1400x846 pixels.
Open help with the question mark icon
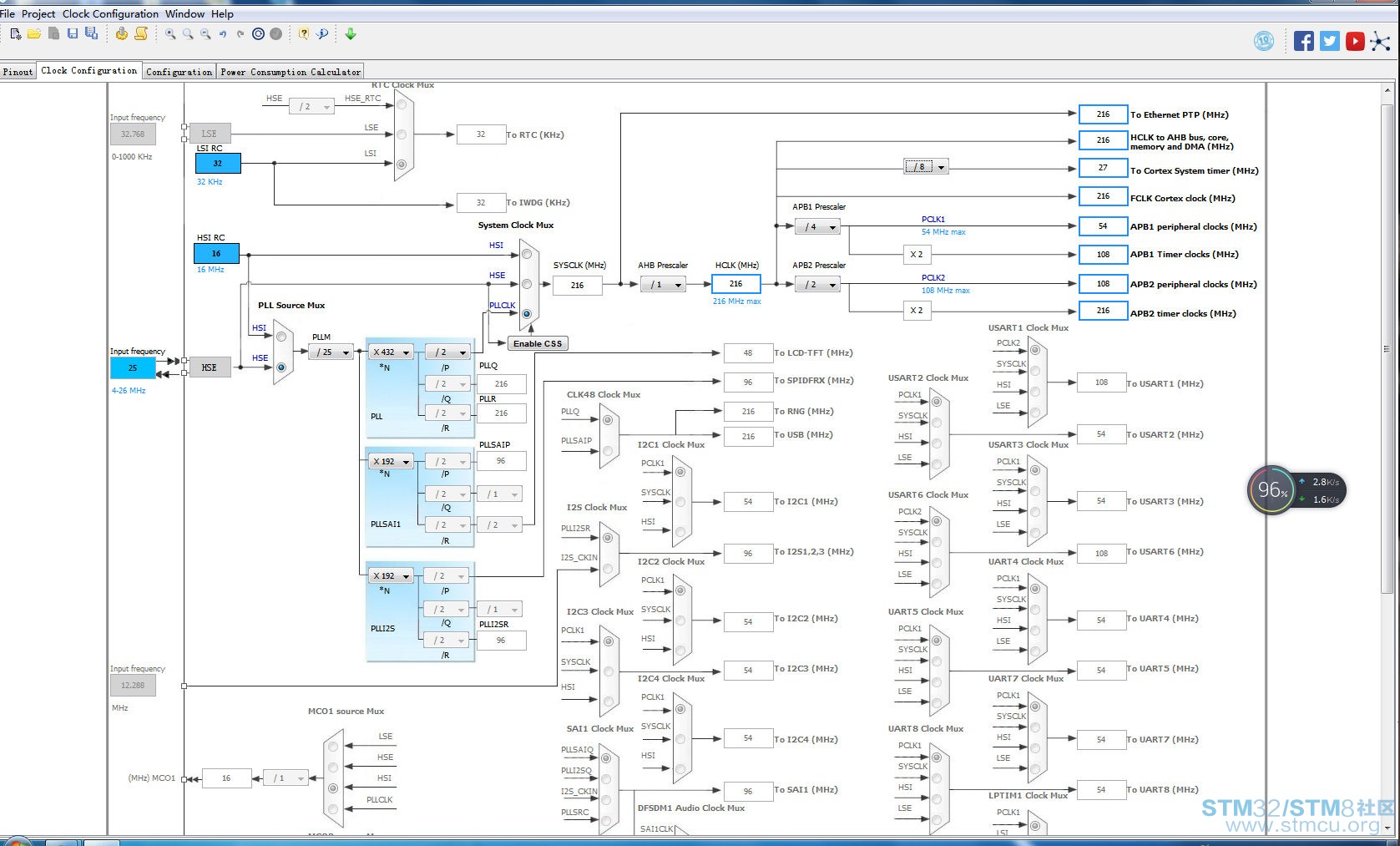point(304,34)
